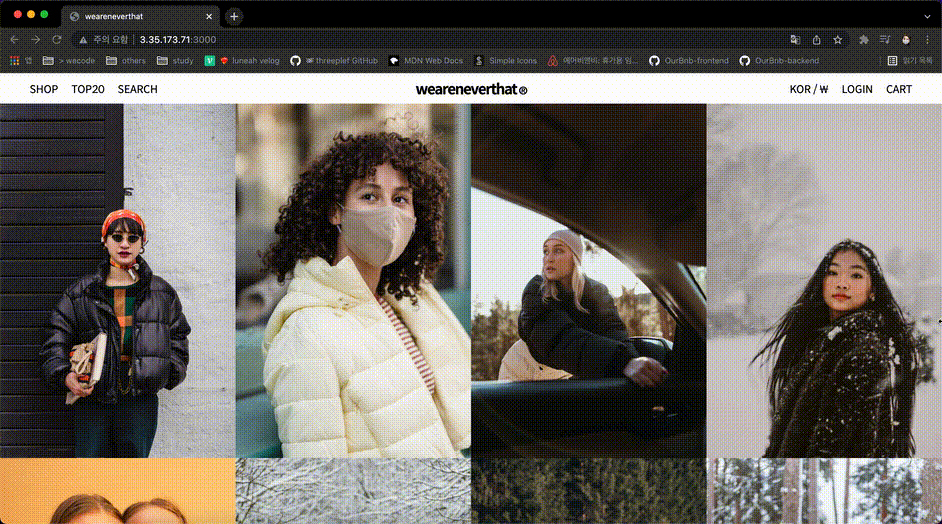Open the Airbnb bookmark
Viewport: 942px width, 524px height.
click(592, 61)
